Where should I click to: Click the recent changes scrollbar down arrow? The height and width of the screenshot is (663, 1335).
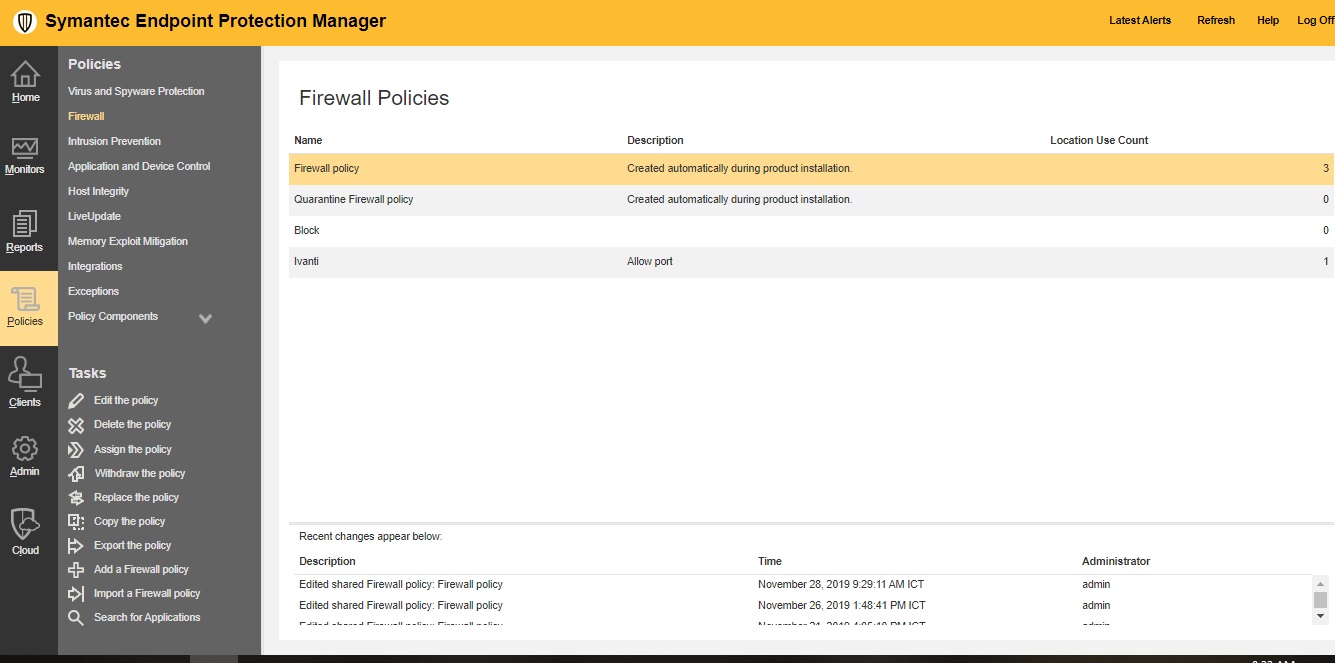point(1320,616)
